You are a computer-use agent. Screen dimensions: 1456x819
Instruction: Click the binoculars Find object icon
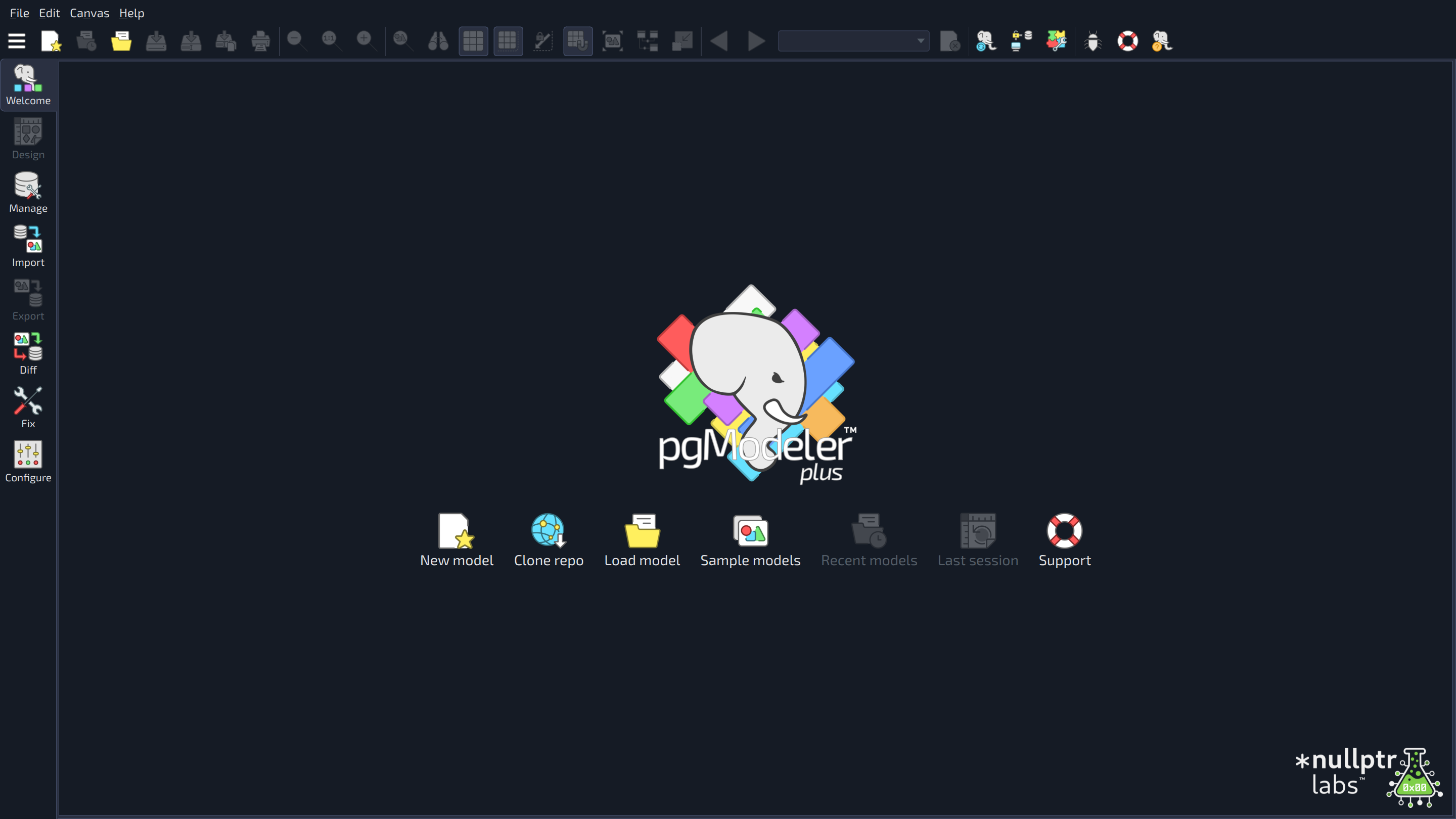(x=438, y=40)
